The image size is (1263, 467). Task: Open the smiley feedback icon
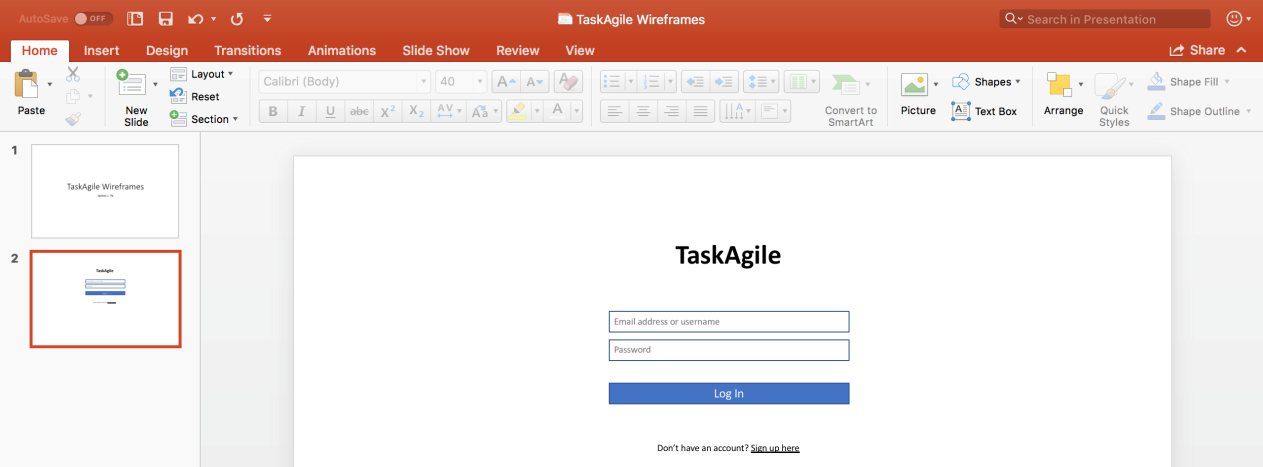pyautogui.click(x=1234, y=18)
